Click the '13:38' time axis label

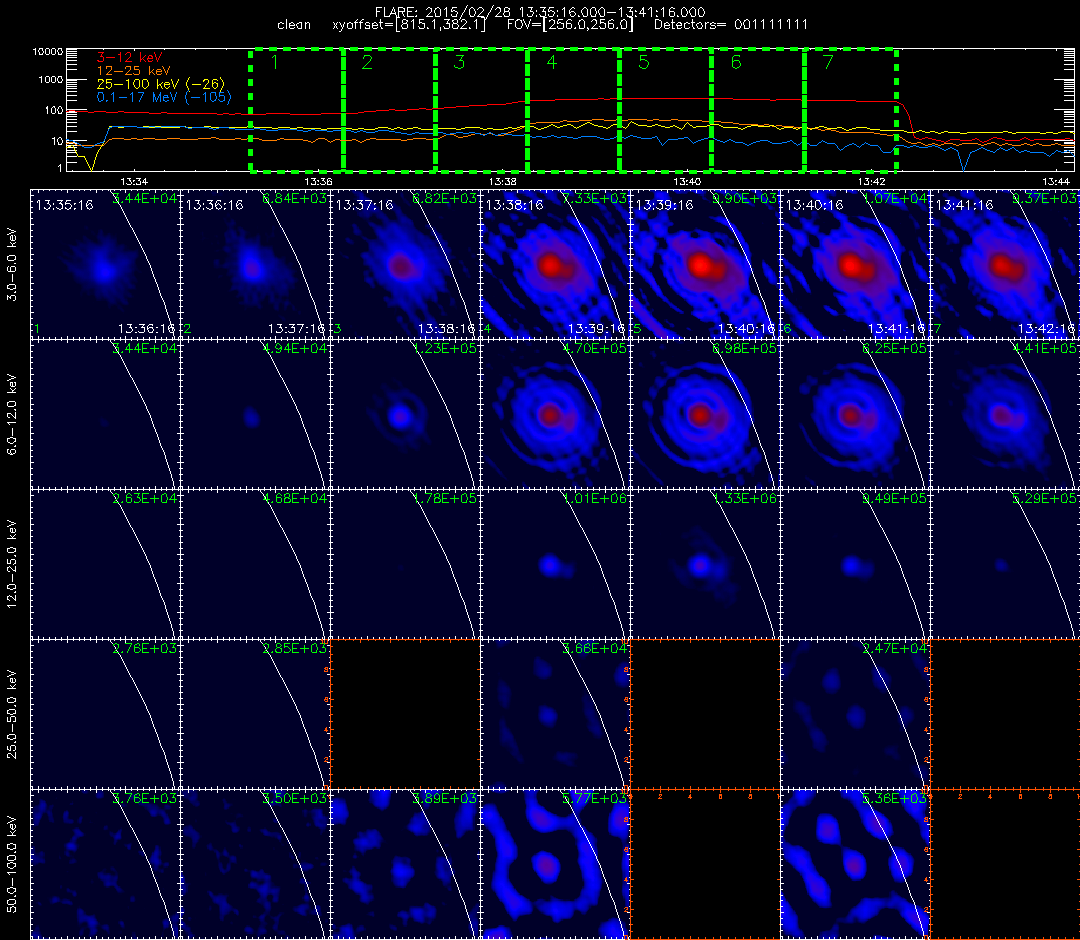(503, 181)
